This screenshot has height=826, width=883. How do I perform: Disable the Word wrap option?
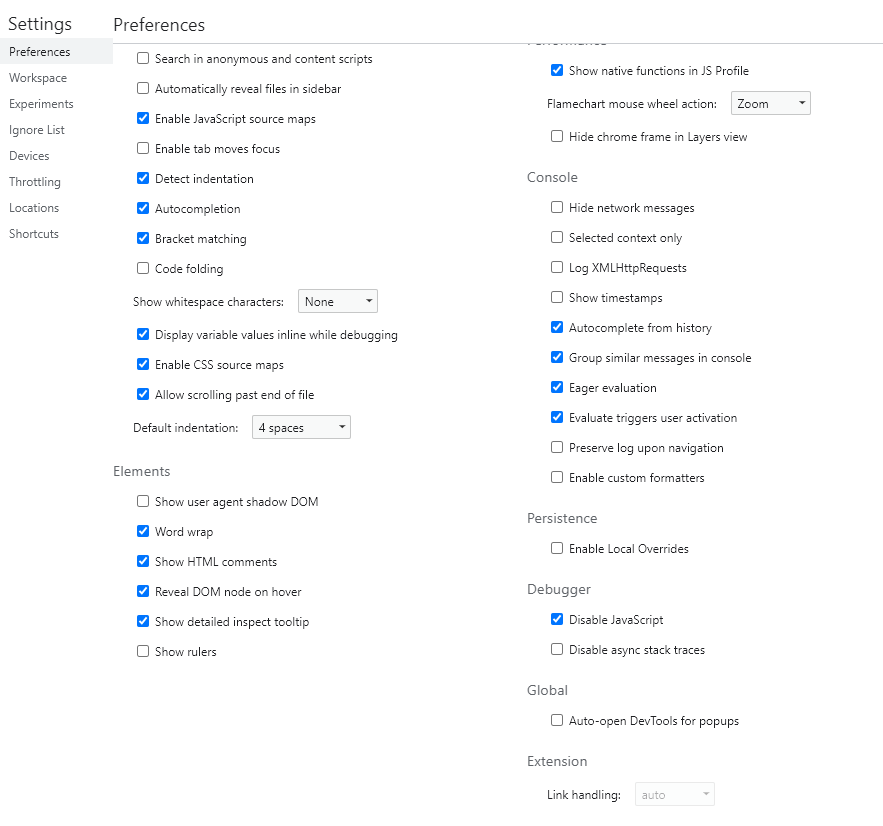pos(143,531)
